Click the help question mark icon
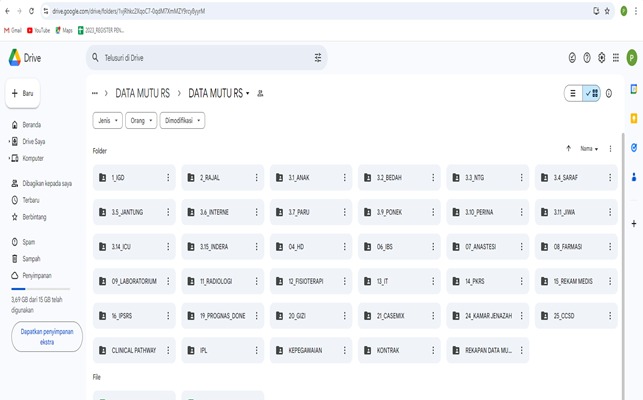Viewport: 643px width, 400px height. pos(587,58)
